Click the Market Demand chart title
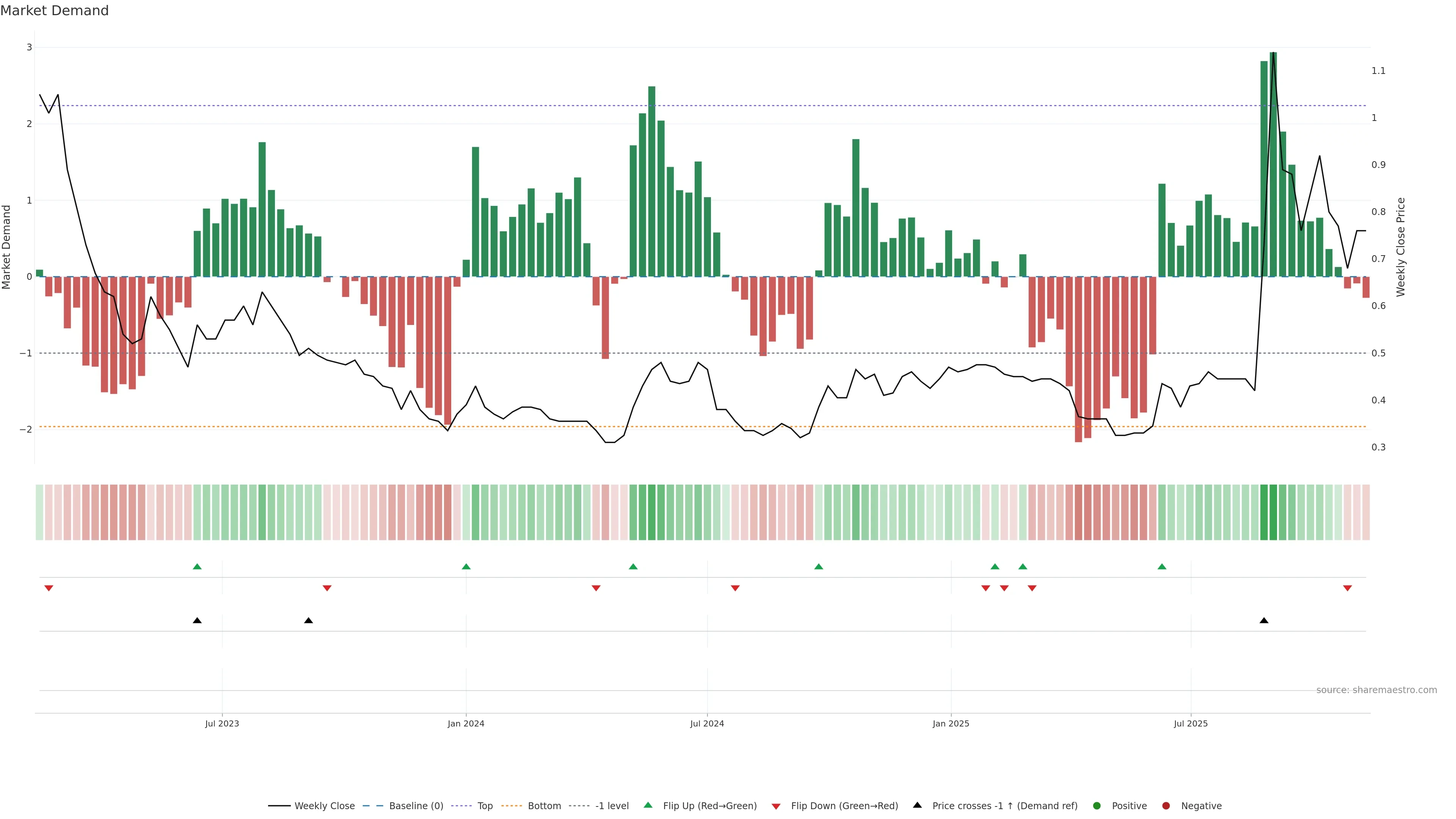 pyautogui.click(x=54, y=11)
